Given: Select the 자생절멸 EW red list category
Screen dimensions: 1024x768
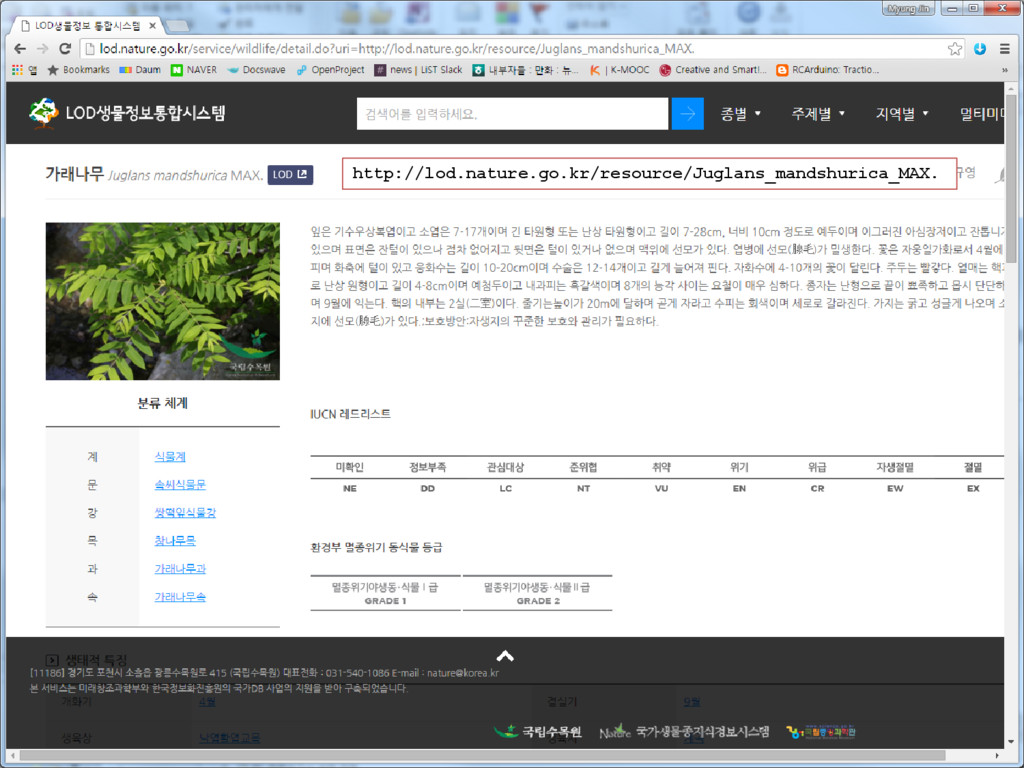Looking at the screenshot, I should [895, 477].
